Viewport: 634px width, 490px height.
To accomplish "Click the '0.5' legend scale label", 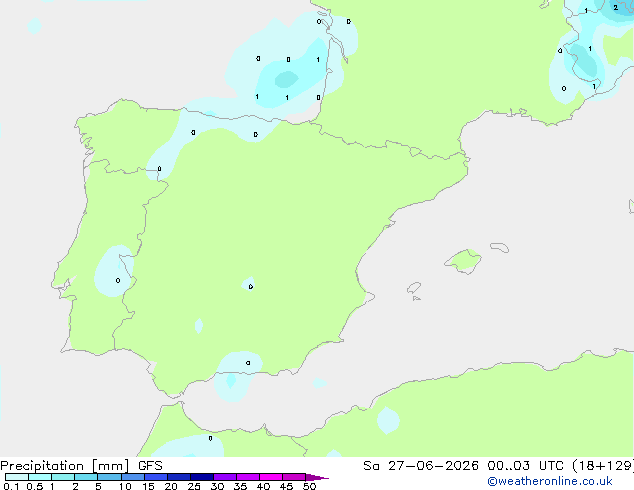I will [35, 486].
